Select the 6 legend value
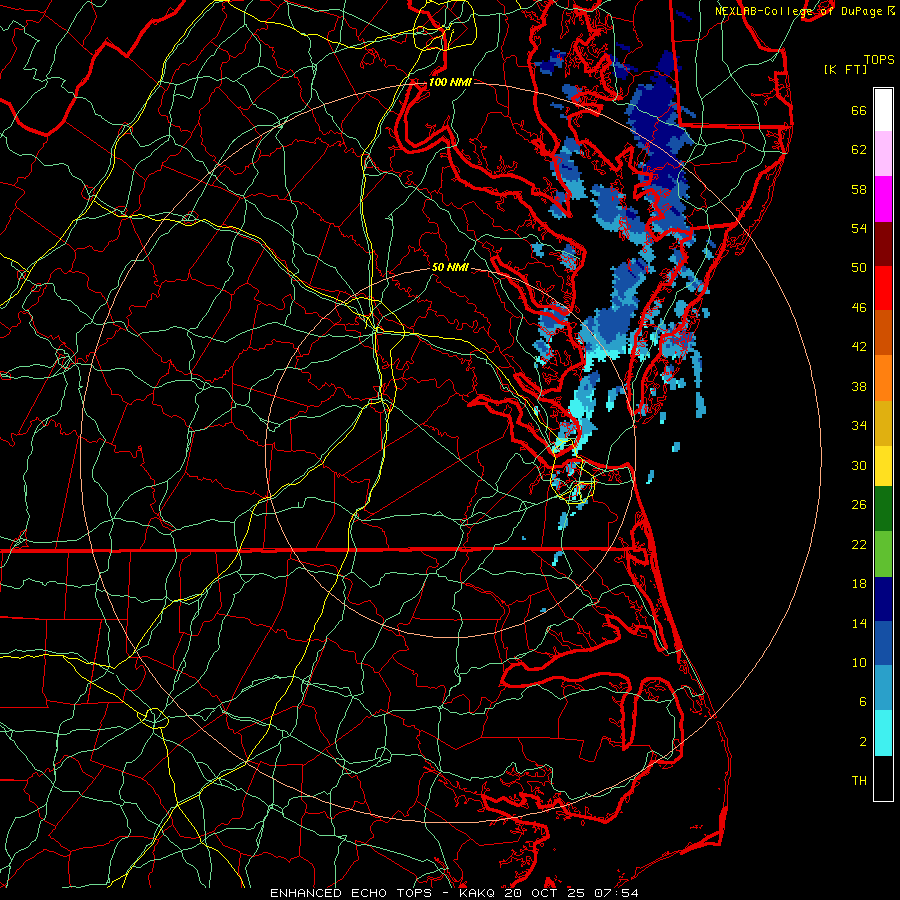 coord(863,702)
